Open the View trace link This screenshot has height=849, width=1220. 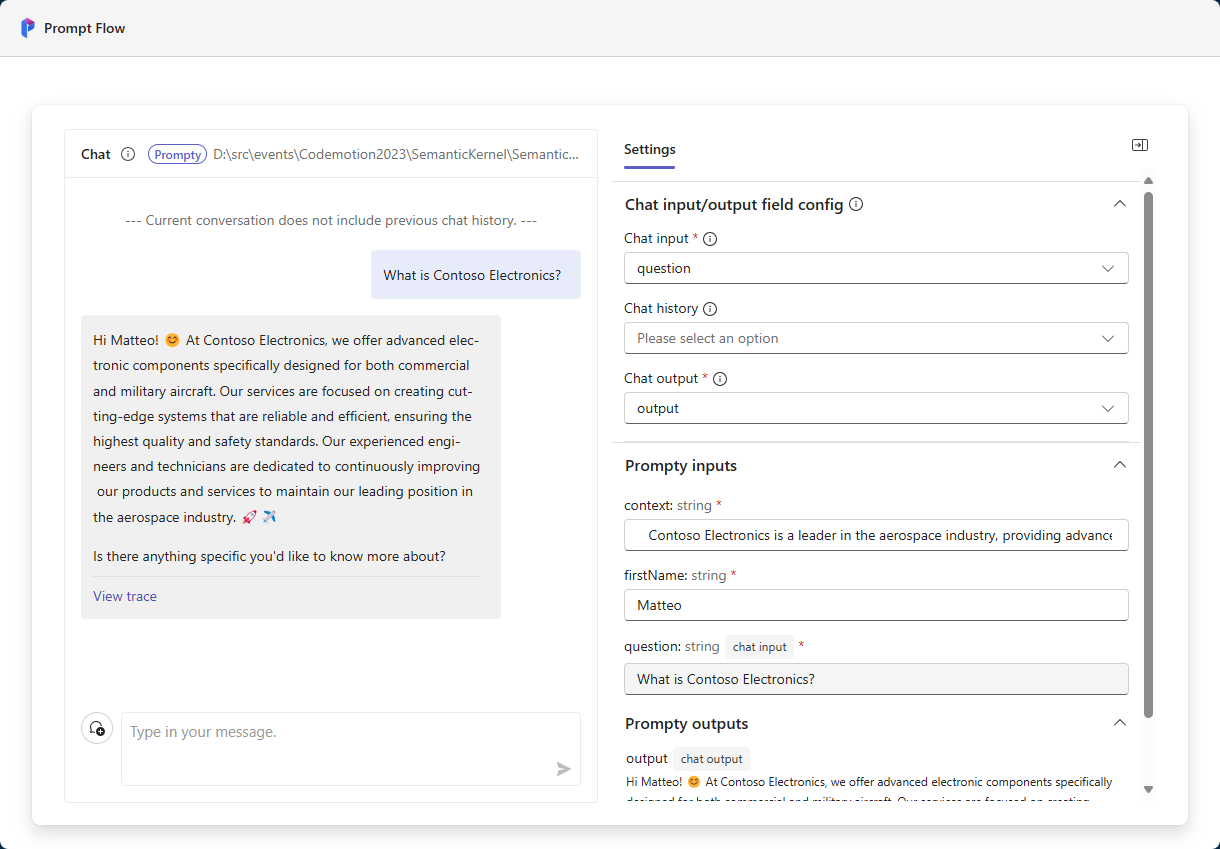[125, 596]
